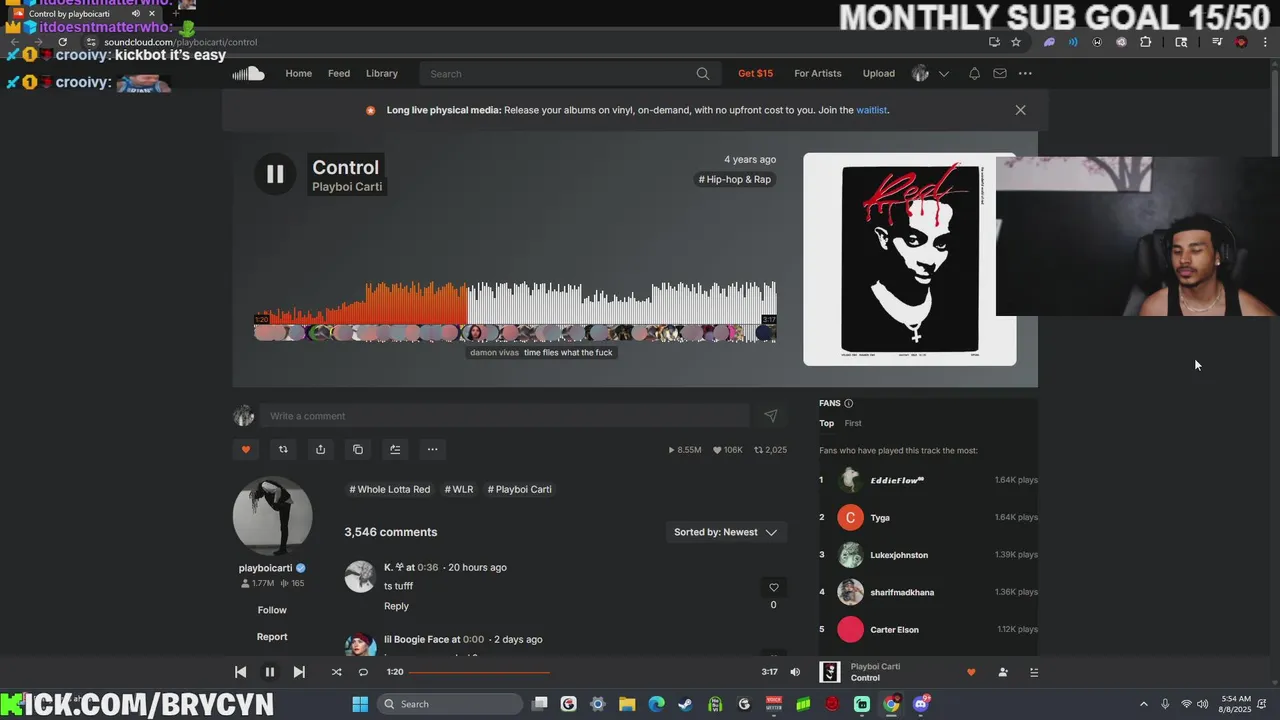The width and height of the screenshot is (1280, 720).
Task: Share the track with the share icon
Action: 320,449
